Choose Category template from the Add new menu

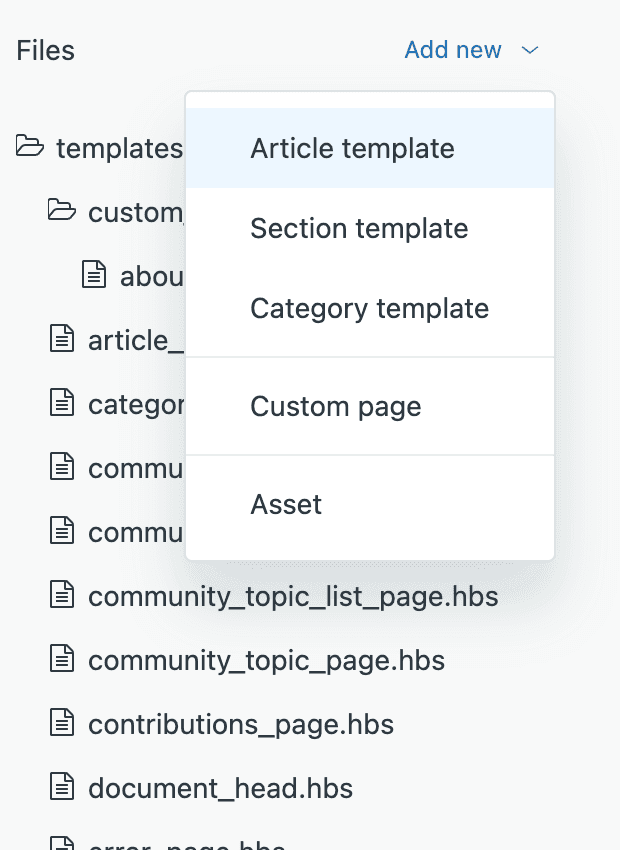368,308
